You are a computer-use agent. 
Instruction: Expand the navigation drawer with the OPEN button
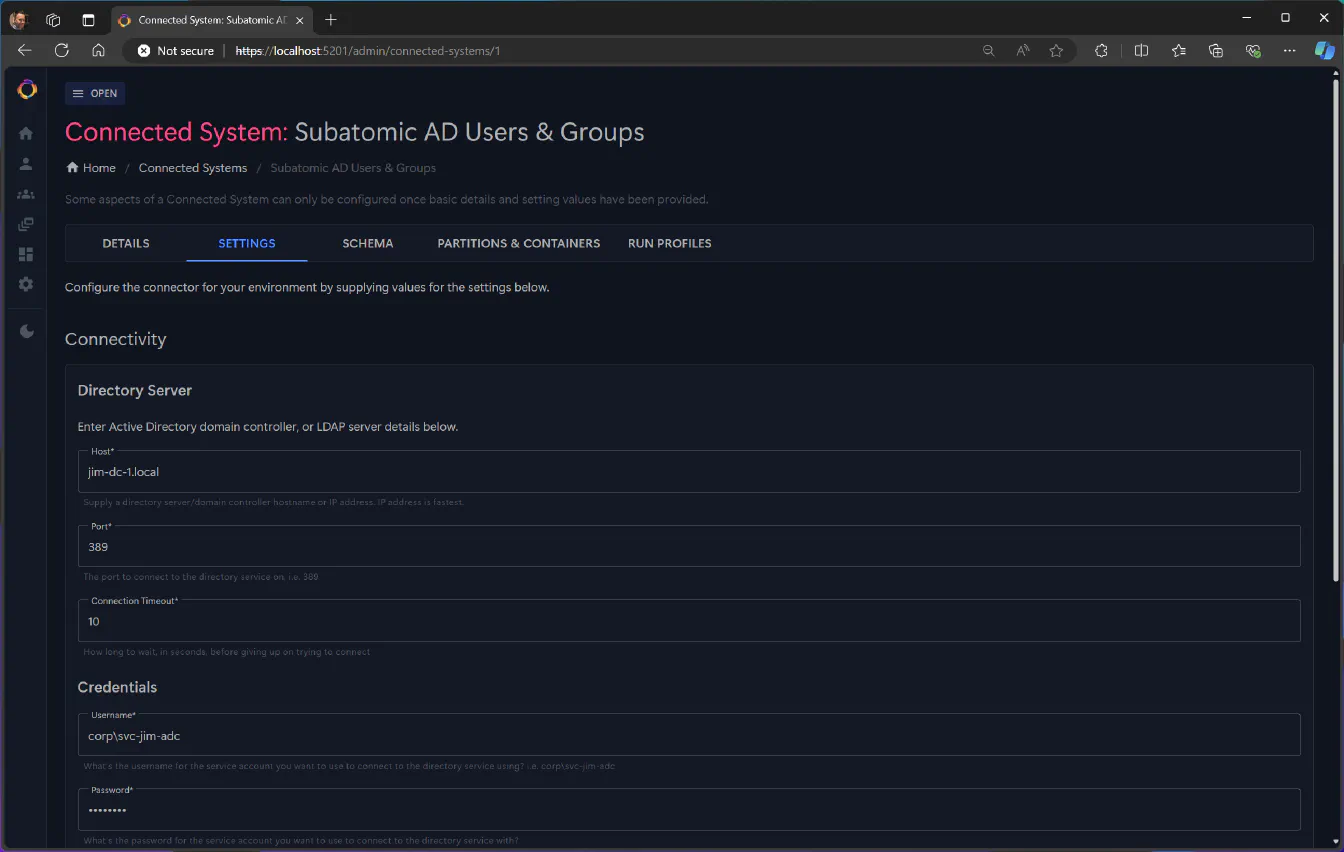tap(95, 93)
